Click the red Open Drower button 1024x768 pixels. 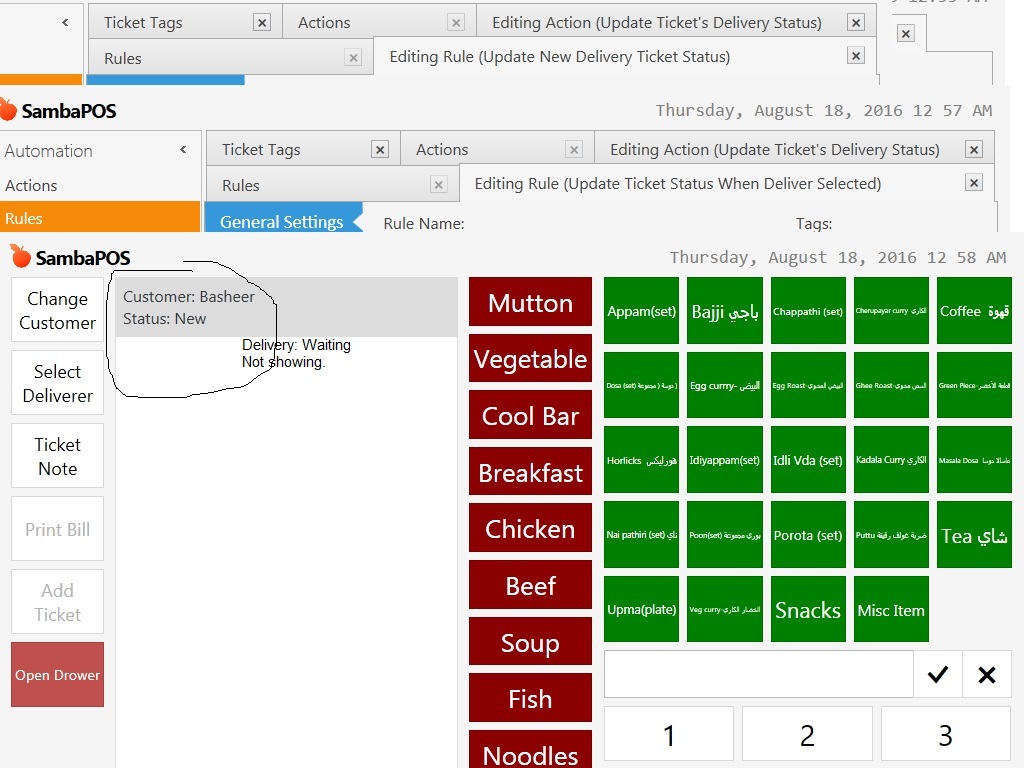pyautogui.click(x=57, y=675)
